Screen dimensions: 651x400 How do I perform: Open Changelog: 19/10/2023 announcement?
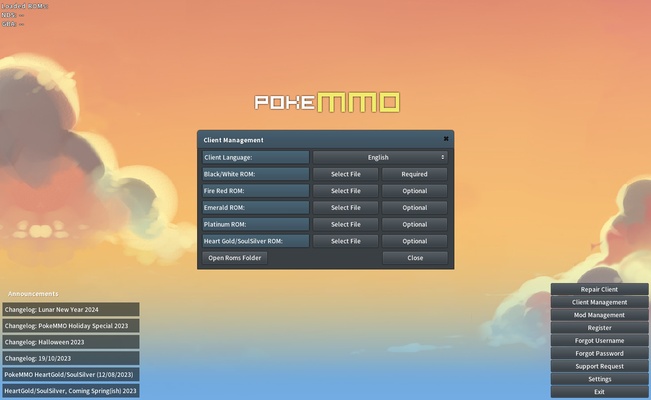click(71, 358)
